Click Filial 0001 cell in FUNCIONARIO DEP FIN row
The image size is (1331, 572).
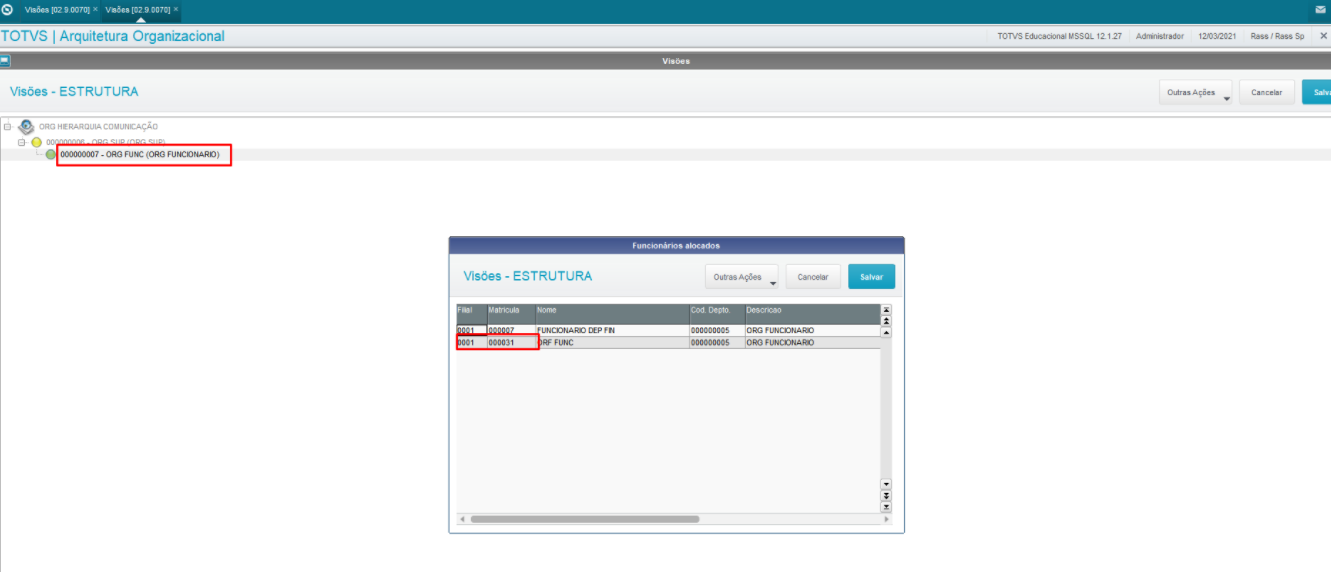[471, 330]
